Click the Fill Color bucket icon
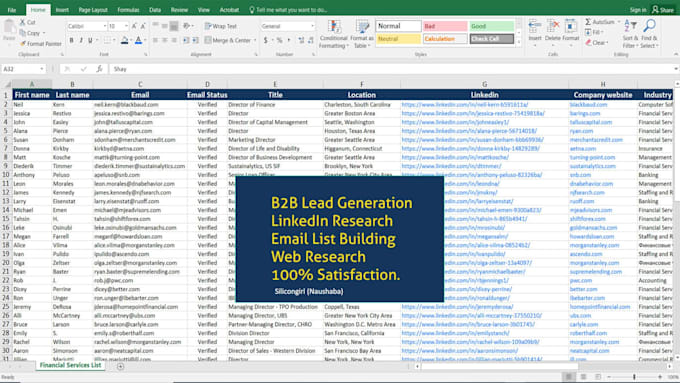The width and height of the screenshot is (680, 383). click(124, 40)
